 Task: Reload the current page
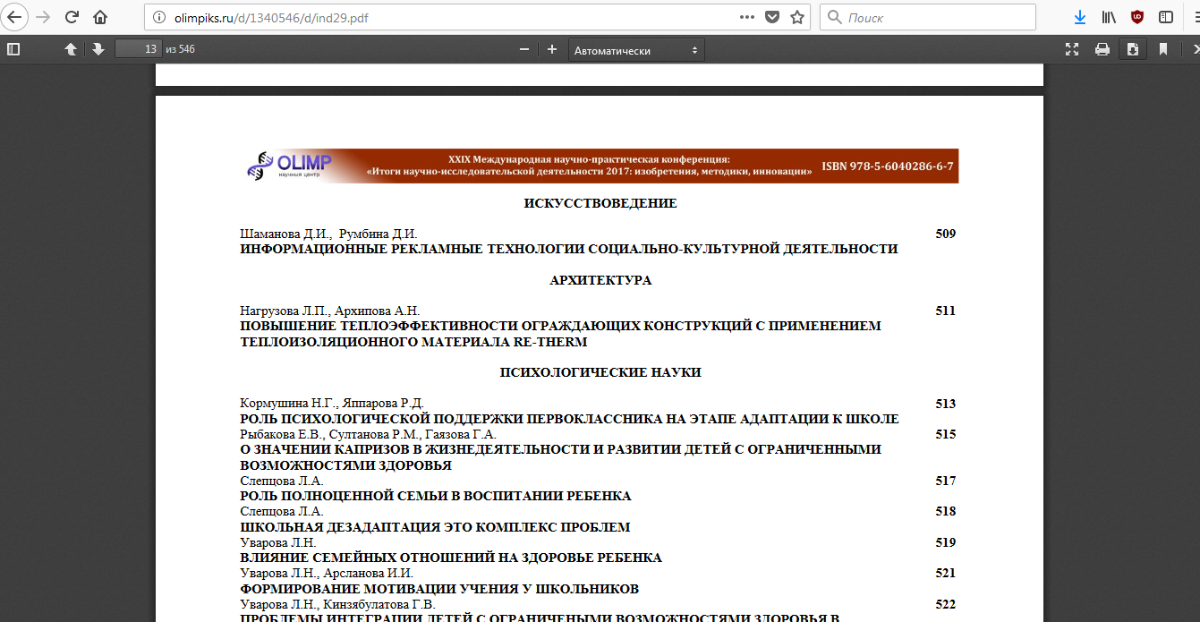click(x=72, y=17)
